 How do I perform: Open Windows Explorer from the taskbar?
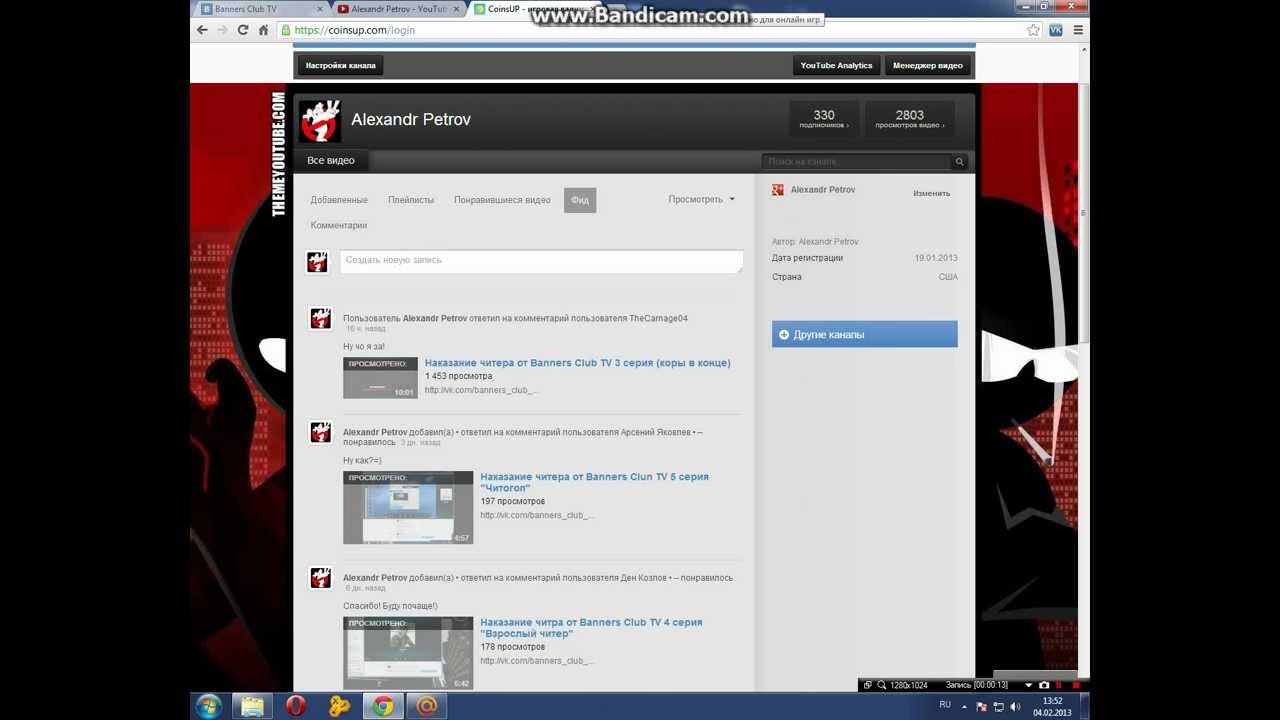(253, 706)
